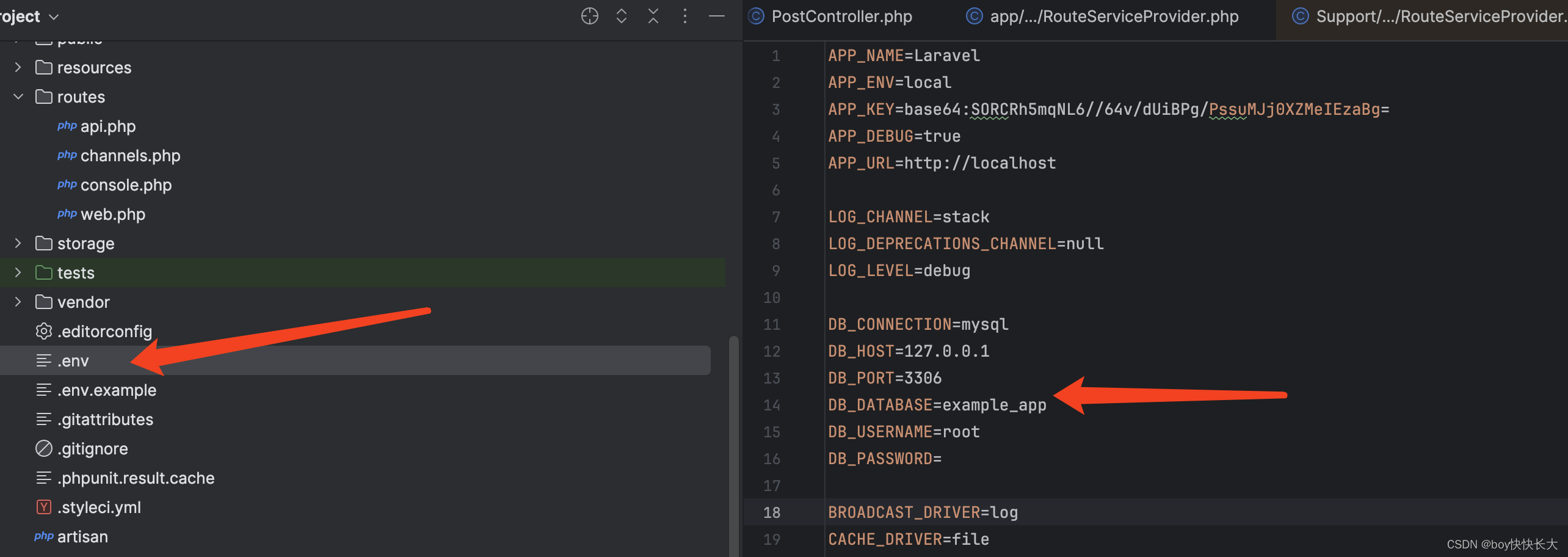Click the Collapse All icon in Project toolbar
Image resolution: width=1568 pixels, height=557 pixels.
click(653, 16)
